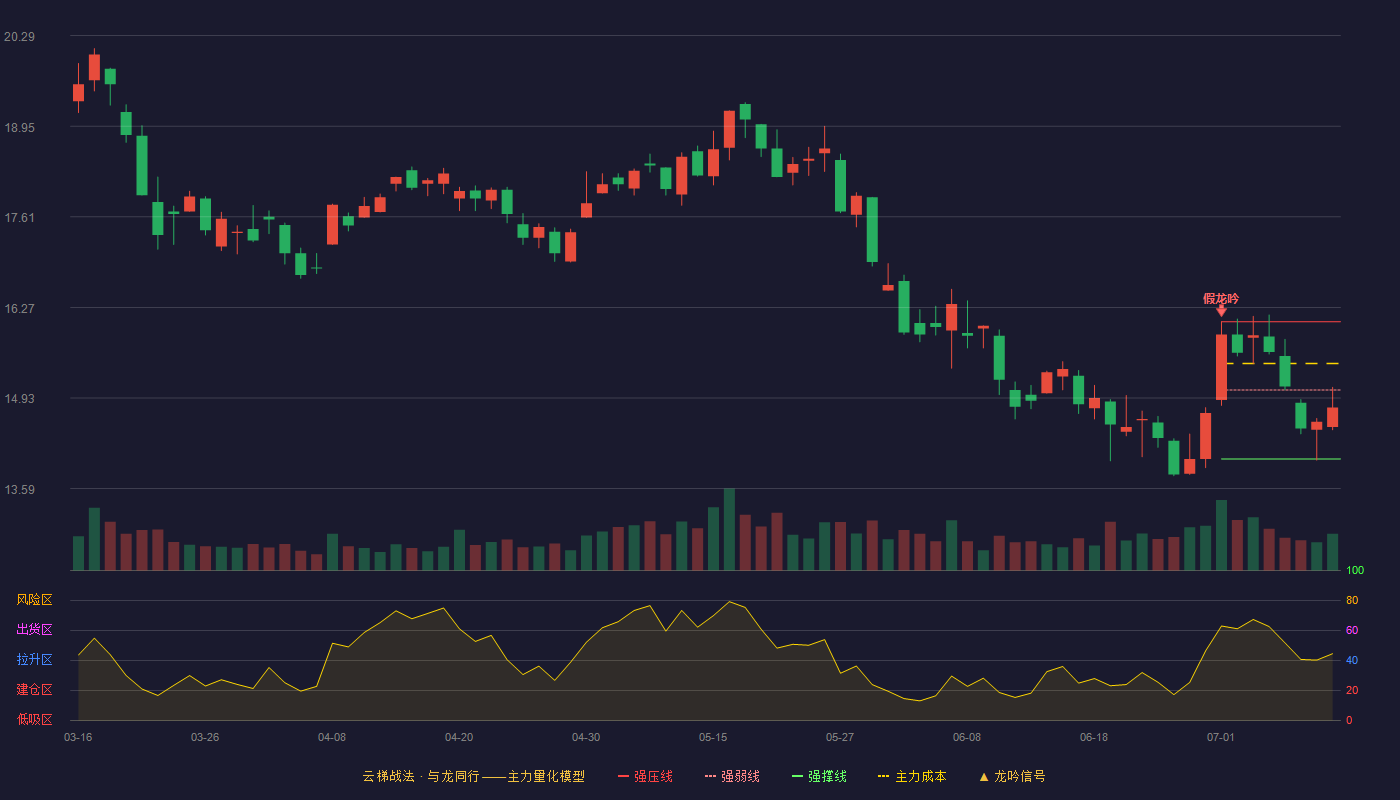This screenshot has height=800, width=1400.
Task: Click the 80 indicator scale label
Action: [x=1352, y=600]
